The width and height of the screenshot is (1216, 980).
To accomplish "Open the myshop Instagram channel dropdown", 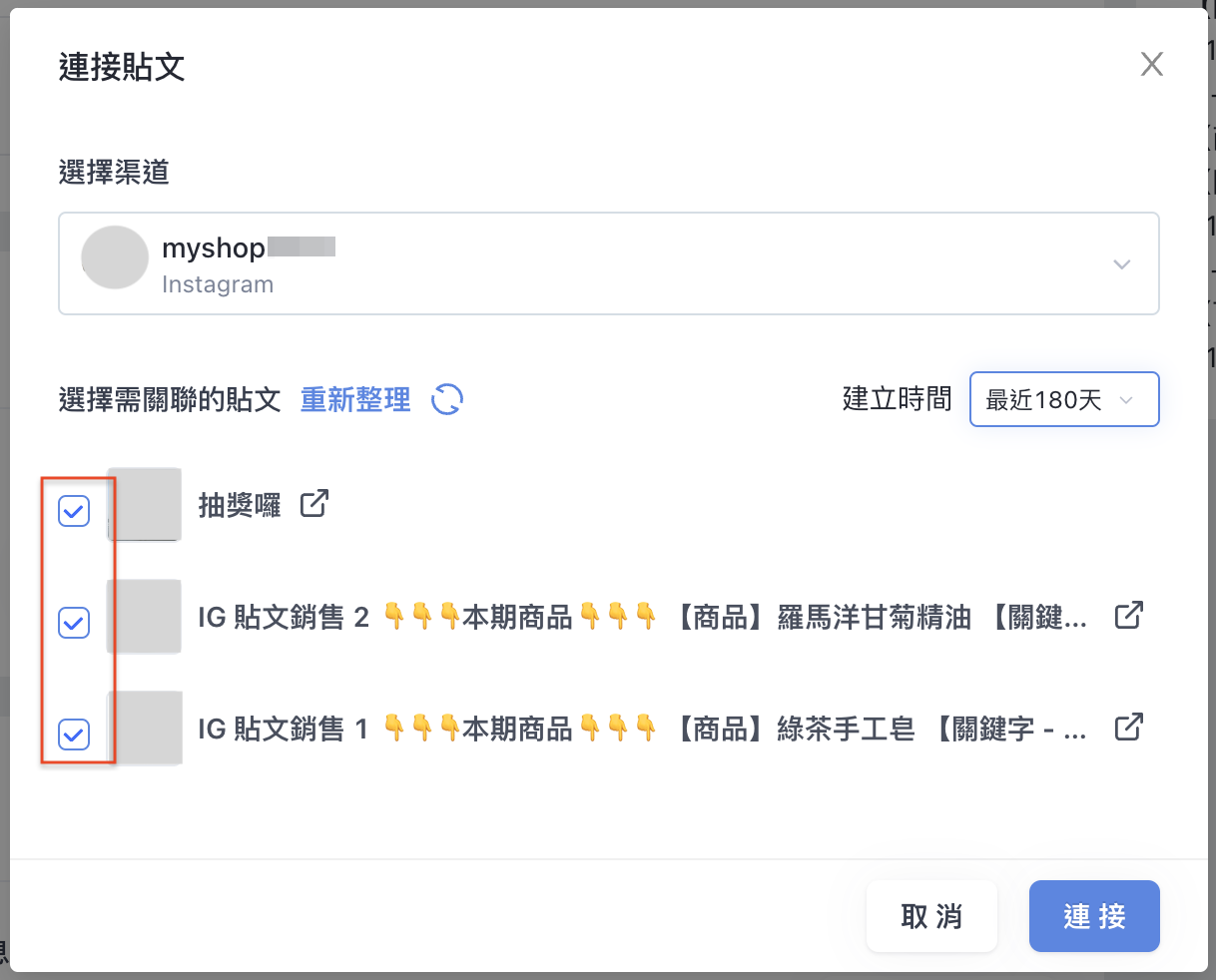I will [x=609, y=263].
